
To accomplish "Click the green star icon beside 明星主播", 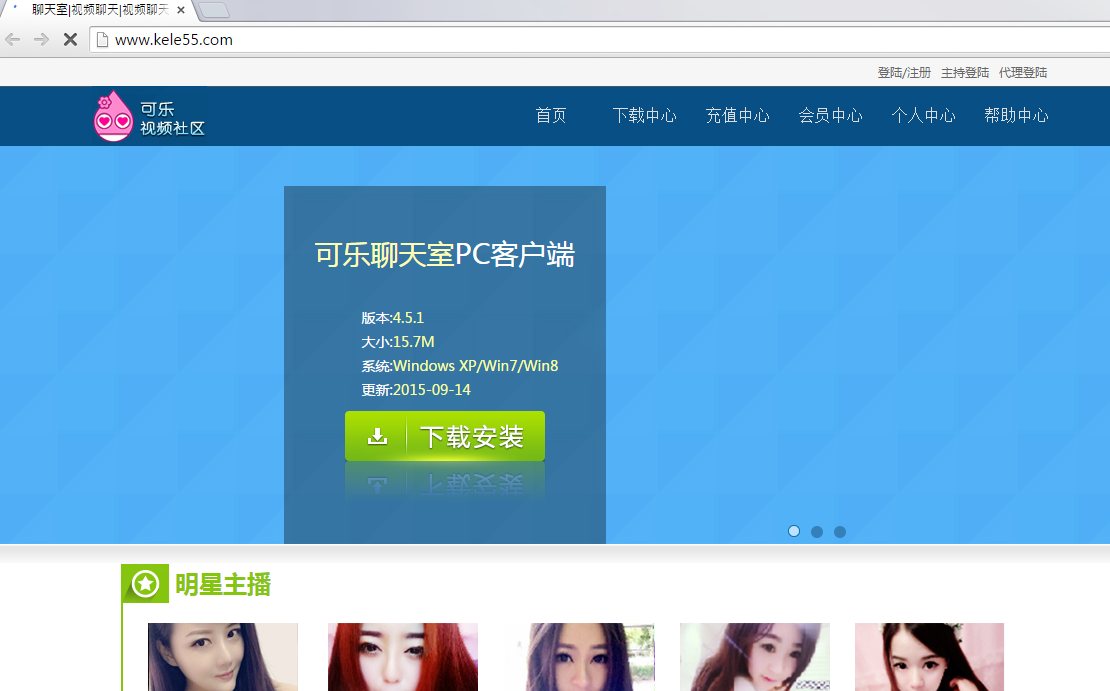I will (145, 584).
